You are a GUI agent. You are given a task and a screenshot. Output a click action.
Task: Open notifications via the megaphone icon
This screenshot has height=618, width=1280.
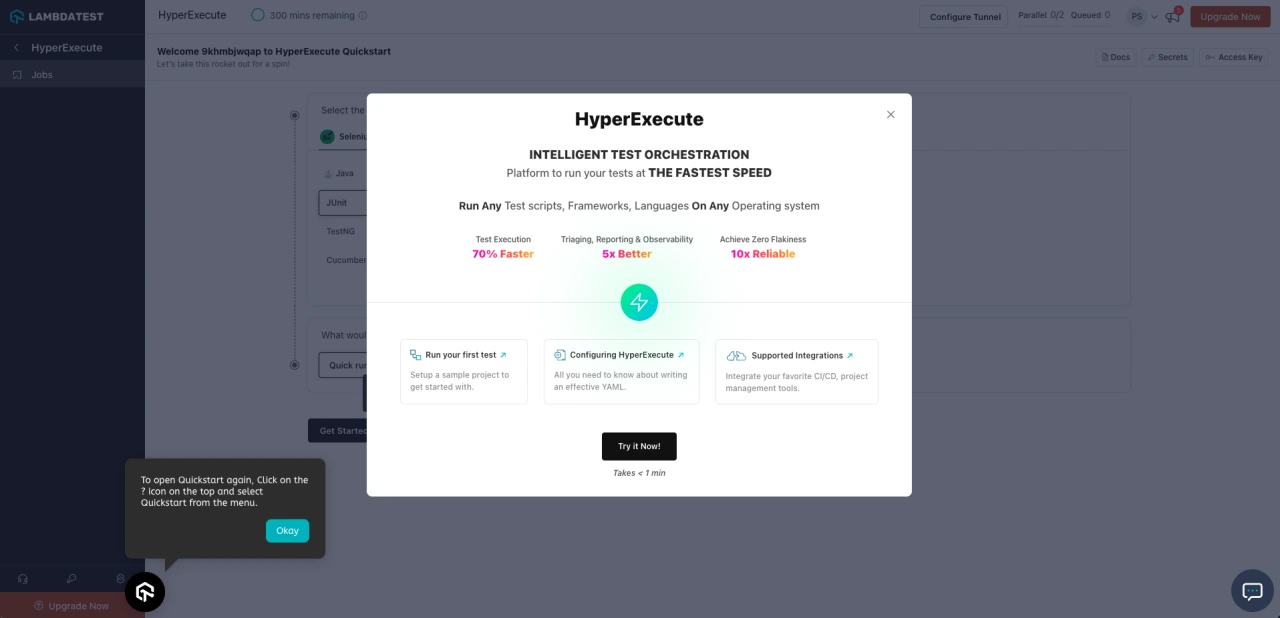coord(1172,16)
